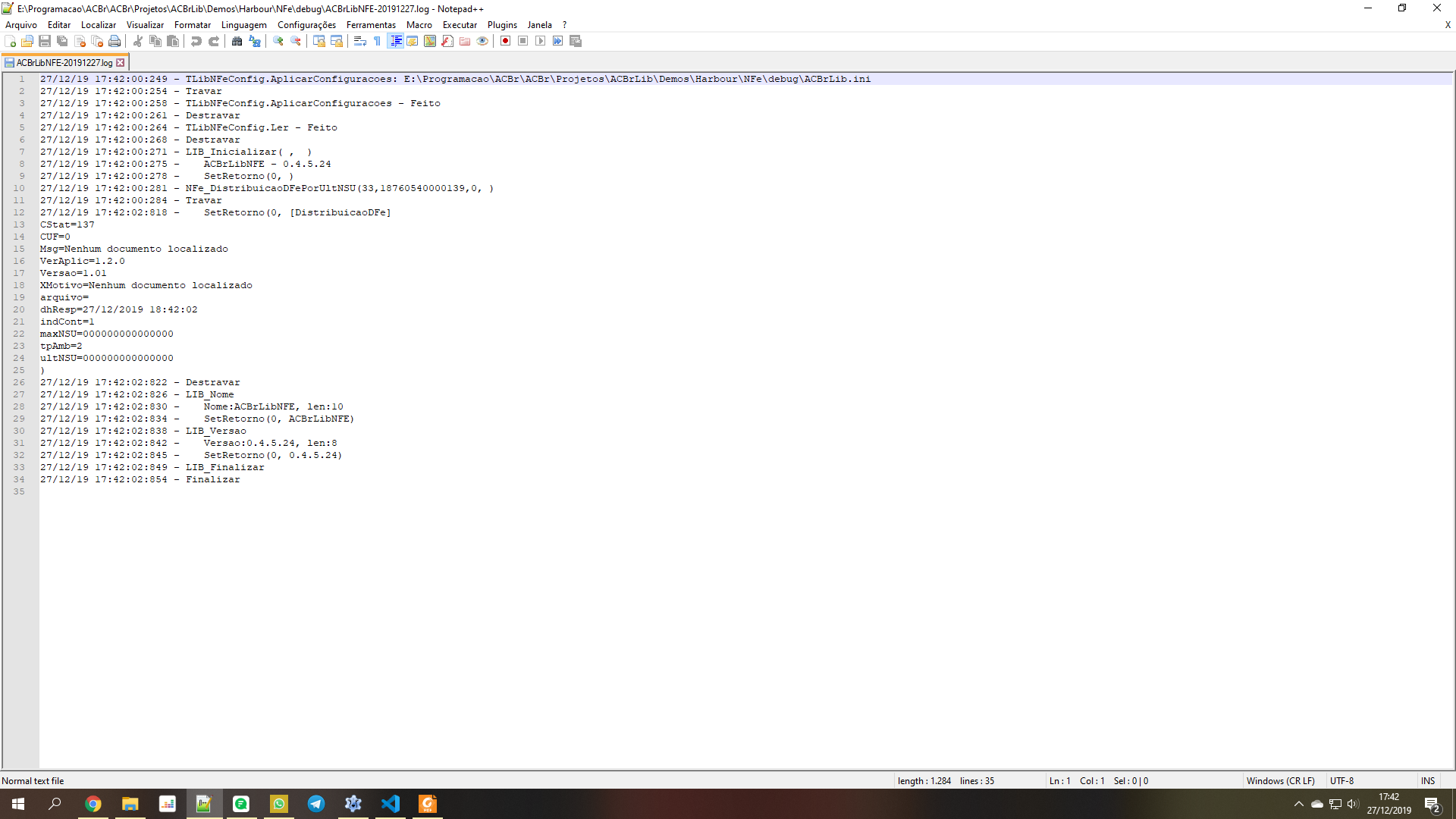
Task: Open the Localizar menu
Action: pyautogui.click(x=99, y=25)
